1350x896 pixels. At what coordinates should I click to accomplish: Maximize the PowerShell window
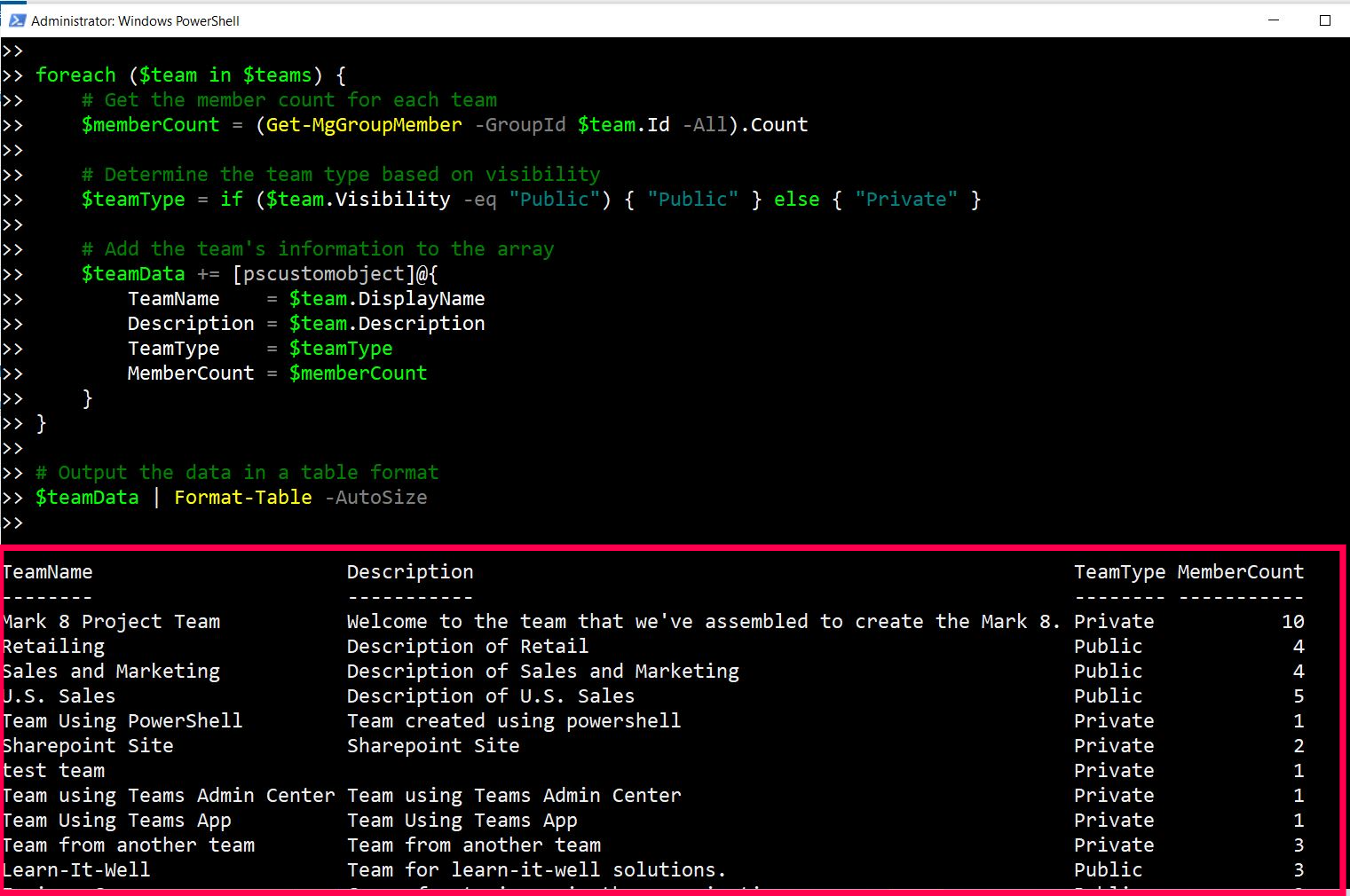[1325, 20]
